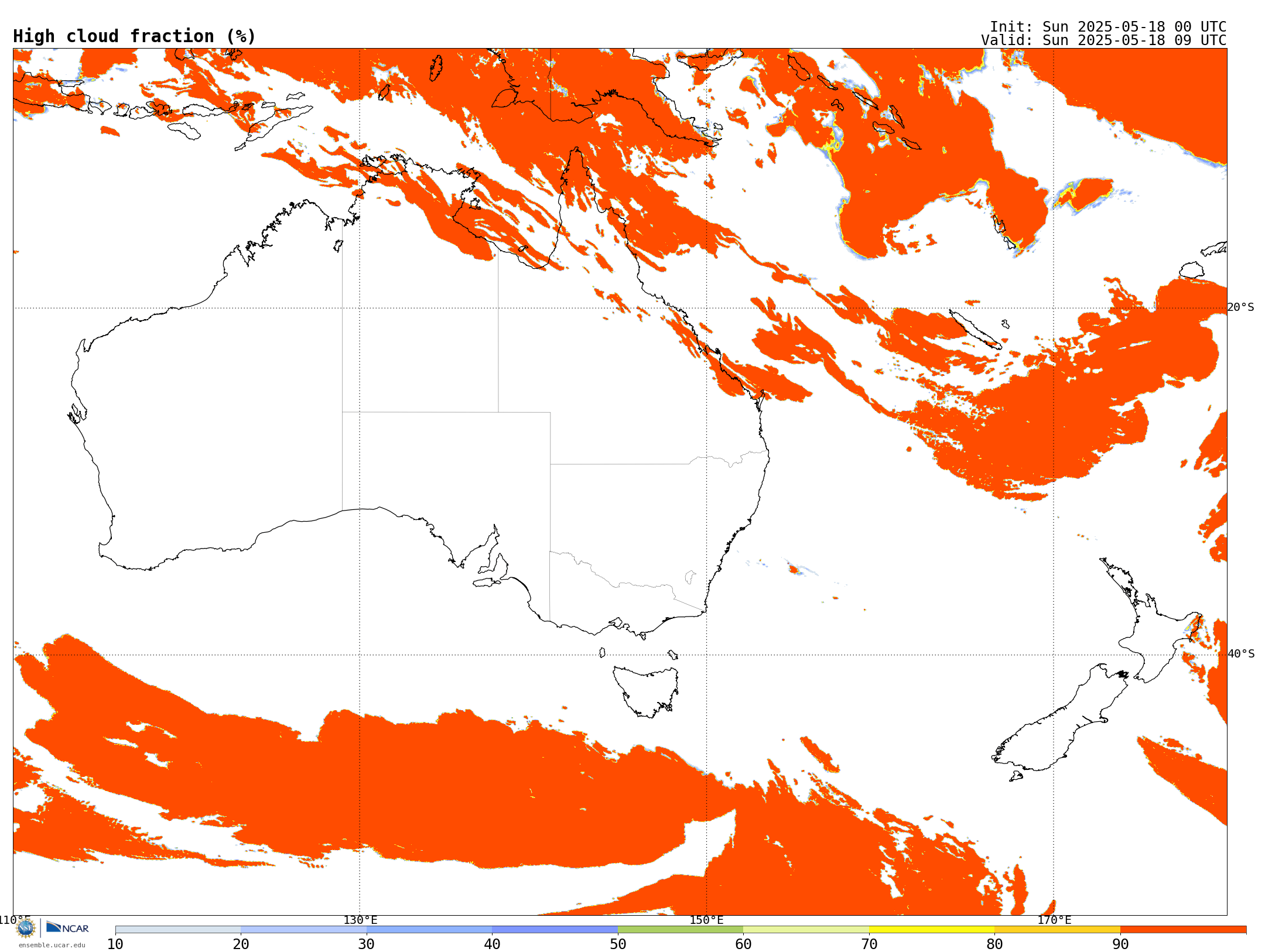The width and height of the screenshot is (1265, 952).
Task: Click the NCAR logo
Action: tap(67, 927)
